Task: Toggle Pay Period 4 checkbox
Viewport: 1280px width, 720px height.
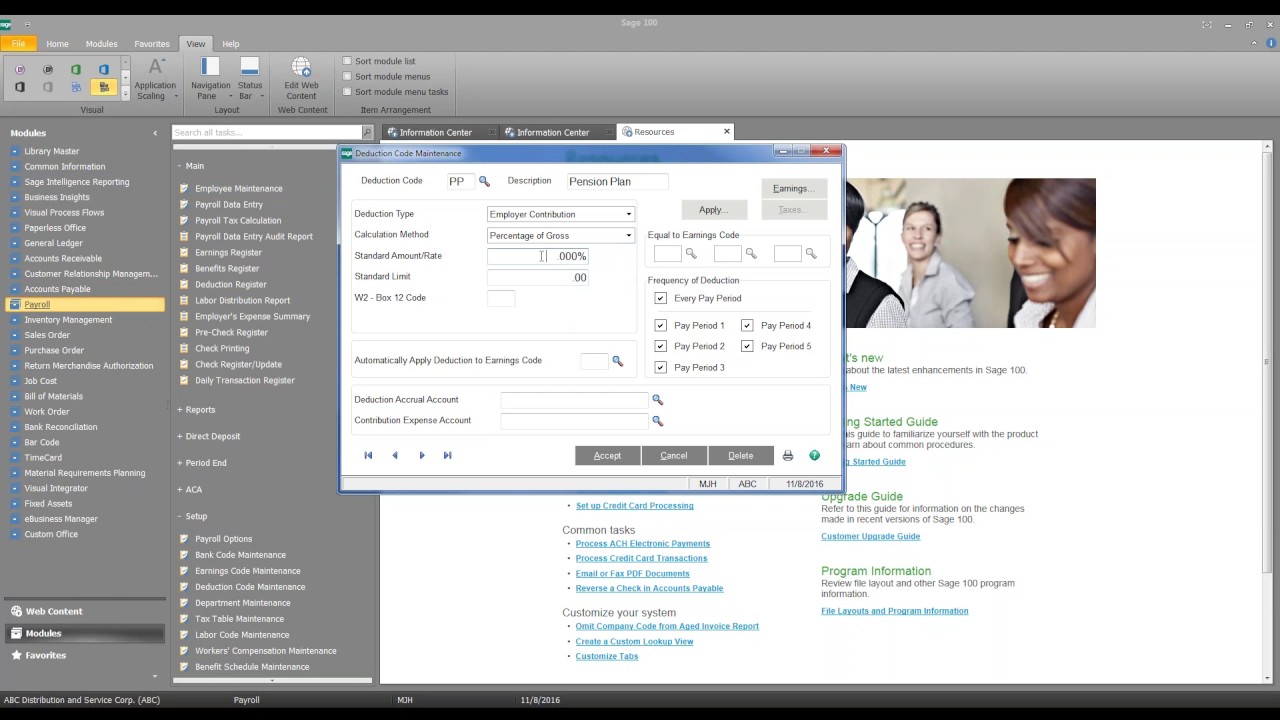Action: point(746,325)
